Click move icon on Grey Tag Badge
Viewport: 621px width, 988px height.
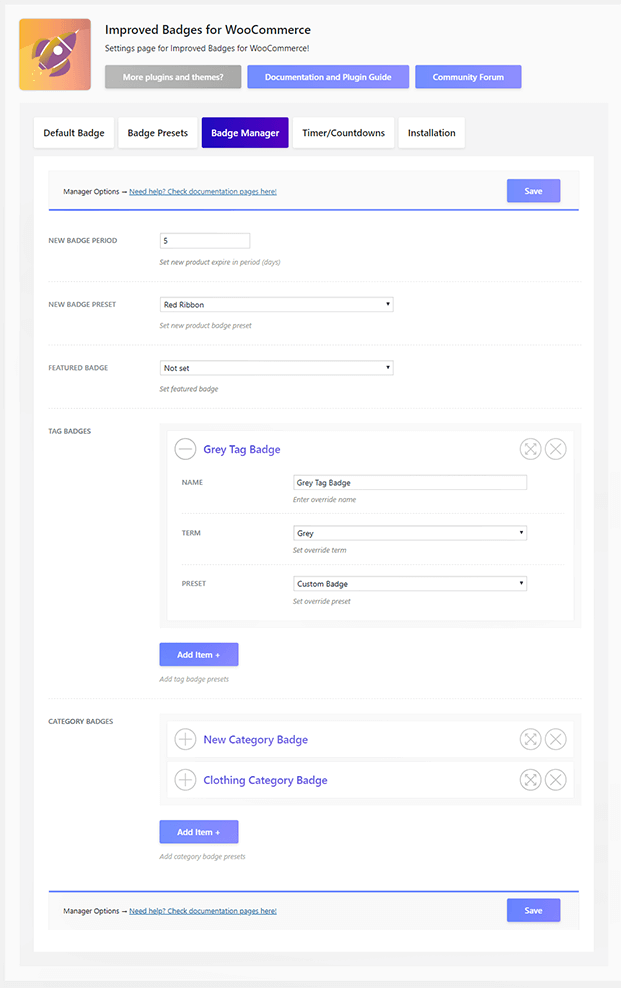tap(530, 450)
